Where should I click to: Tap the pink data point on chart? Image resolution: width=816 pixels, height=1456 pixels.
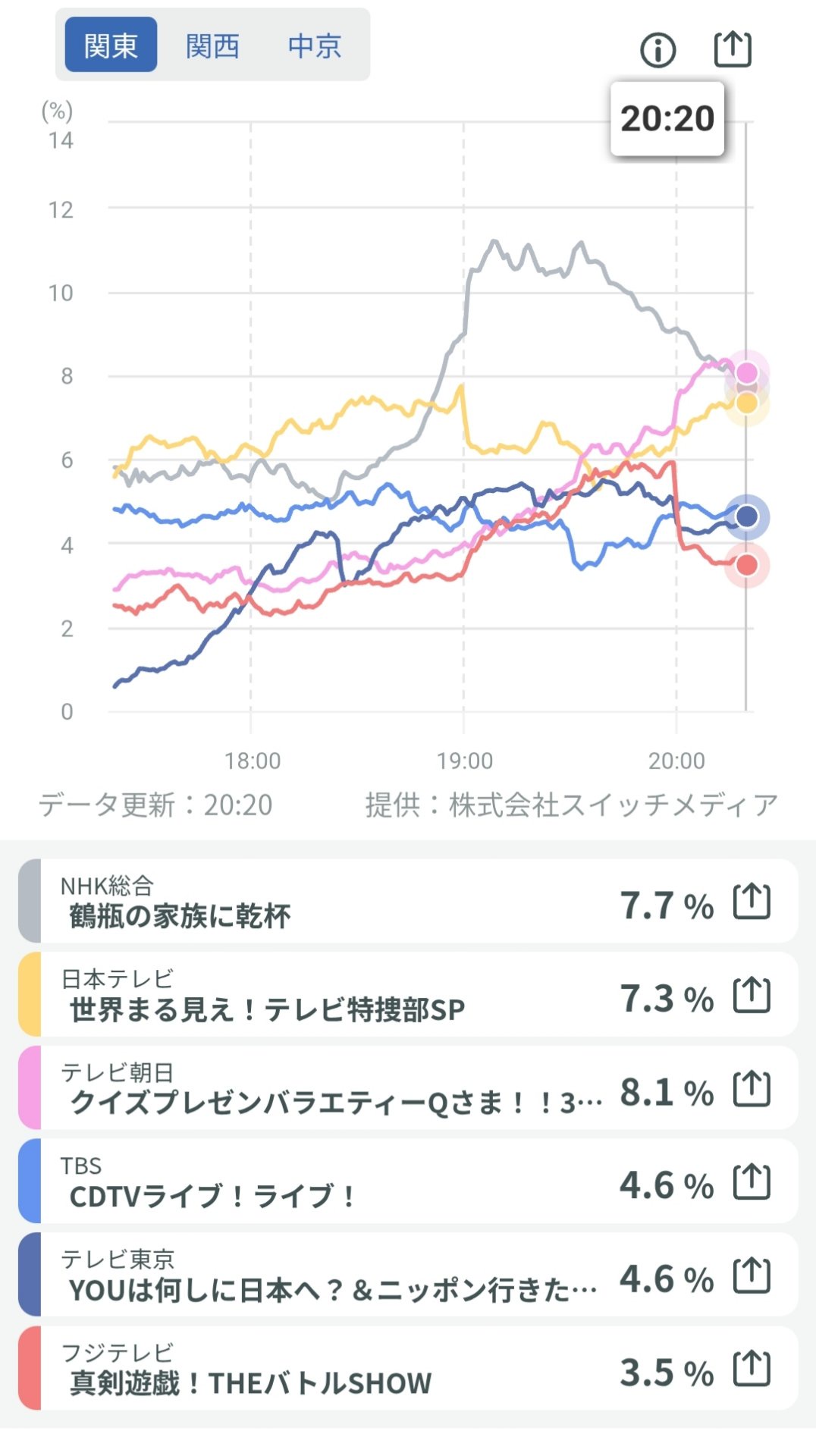(747, 372)
